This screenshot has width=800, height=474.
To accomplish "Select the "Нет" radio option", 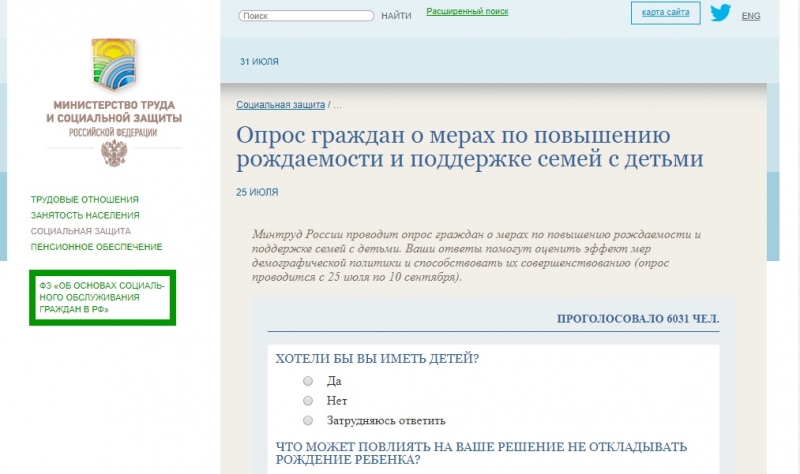I will coord(308,400).
